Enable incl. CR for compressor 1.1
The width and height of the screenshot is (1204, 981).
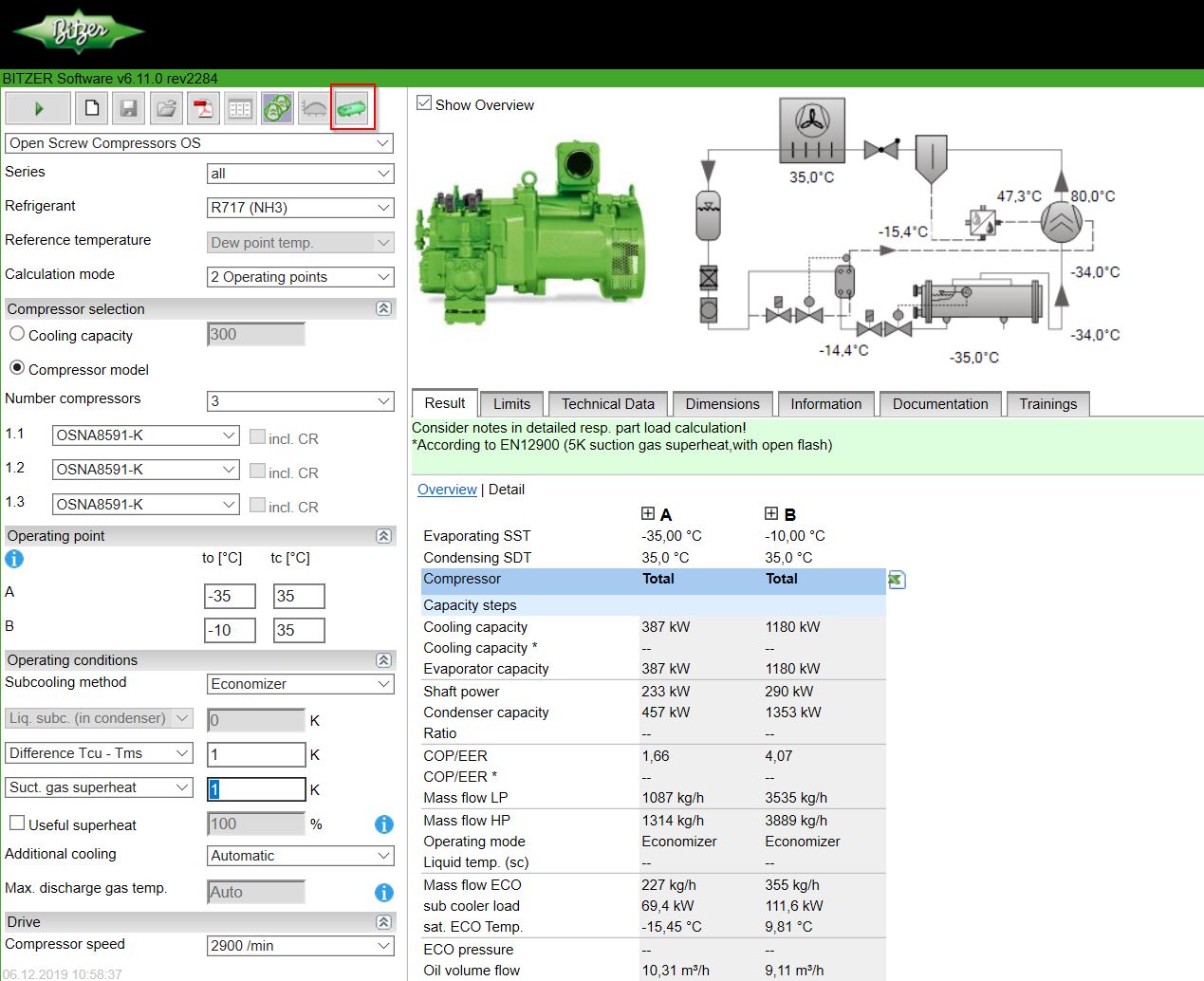tap(257, 435)
